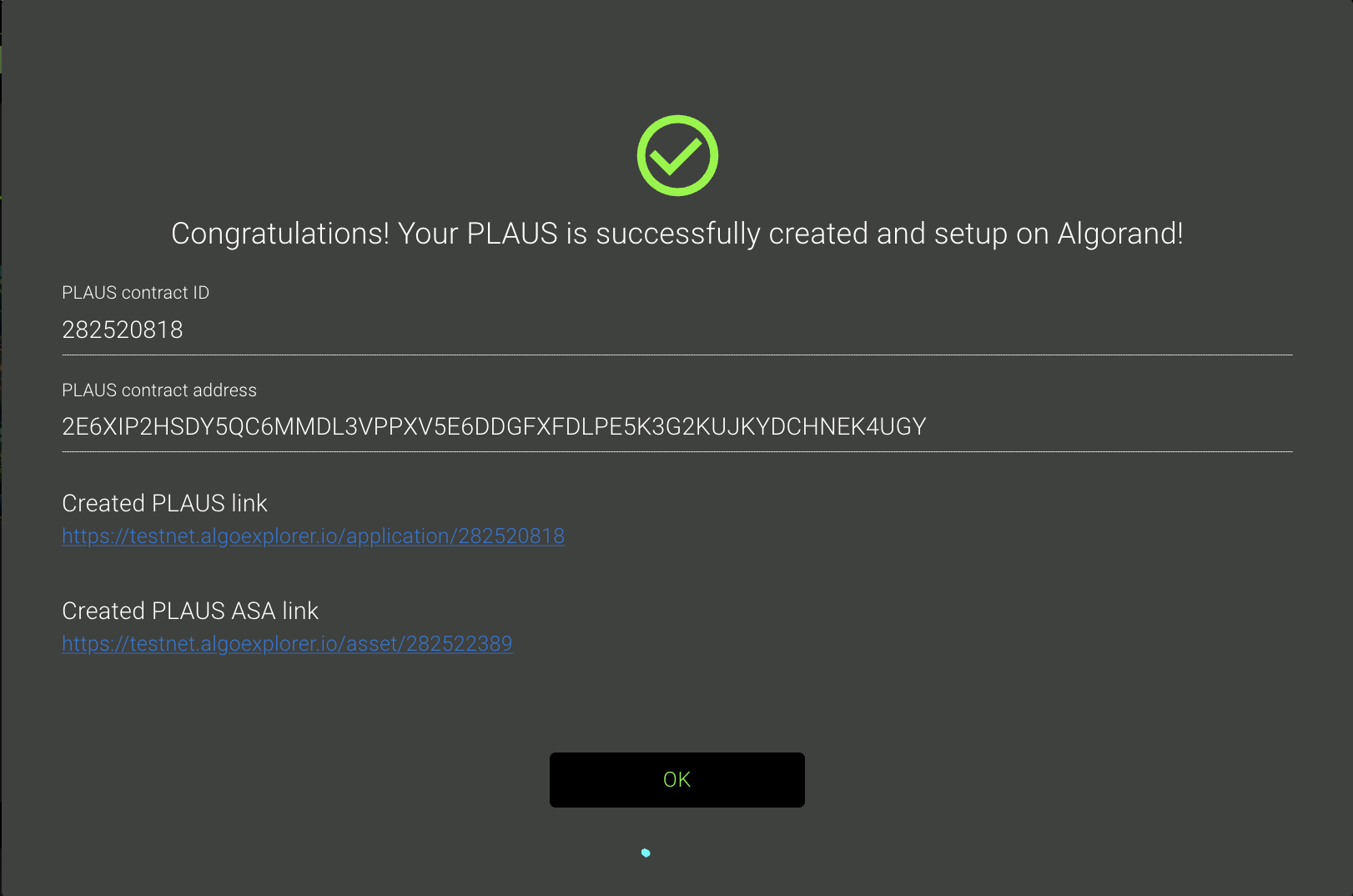Select the PLAUS contract address field
The width and height of the screenshot is (1353, 896).
point(676,427)
